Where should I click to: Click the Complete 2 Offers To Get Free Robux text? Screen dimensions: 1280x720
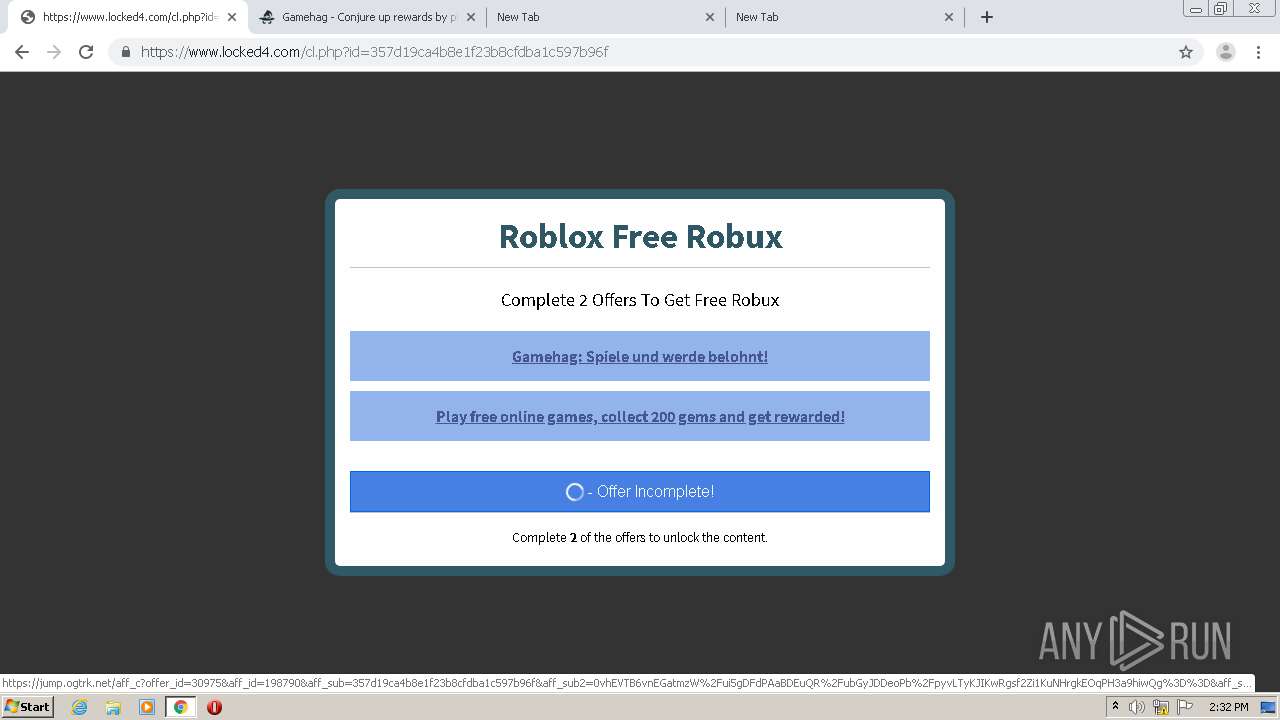(640, 300)
